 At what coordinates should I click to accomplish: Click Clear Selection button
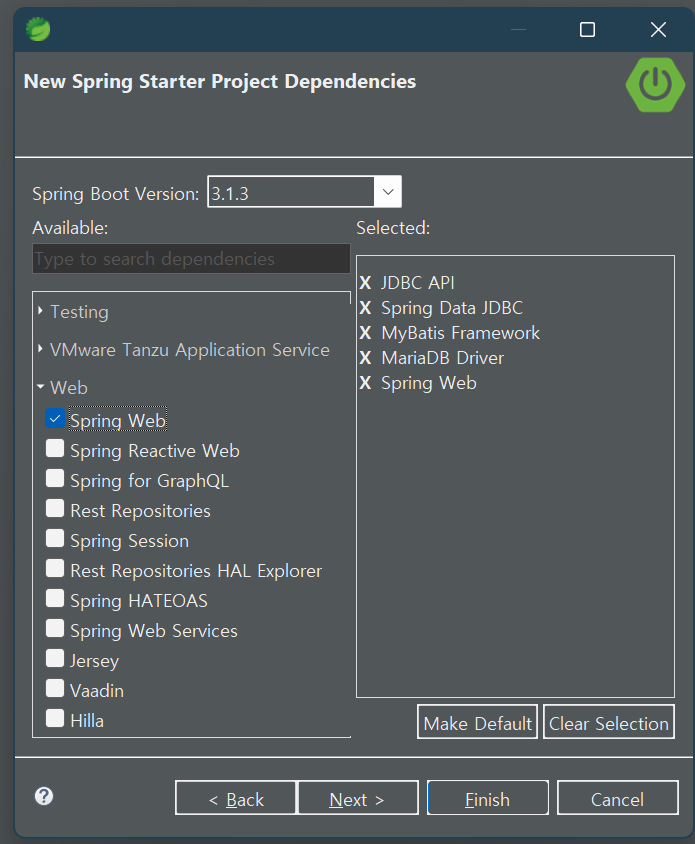pos(609,722)
